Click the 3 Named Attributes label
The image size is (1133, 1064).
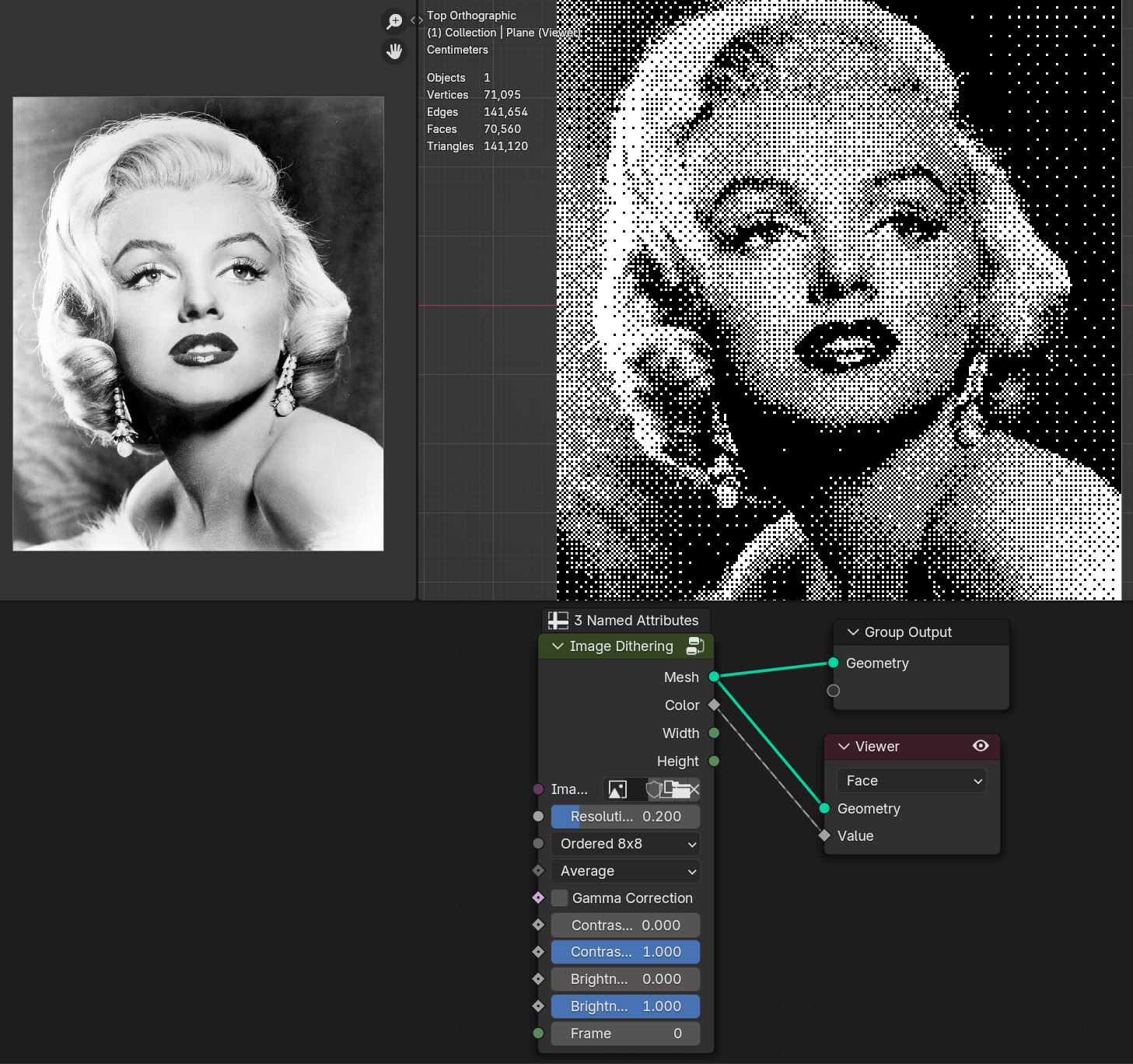636,621
